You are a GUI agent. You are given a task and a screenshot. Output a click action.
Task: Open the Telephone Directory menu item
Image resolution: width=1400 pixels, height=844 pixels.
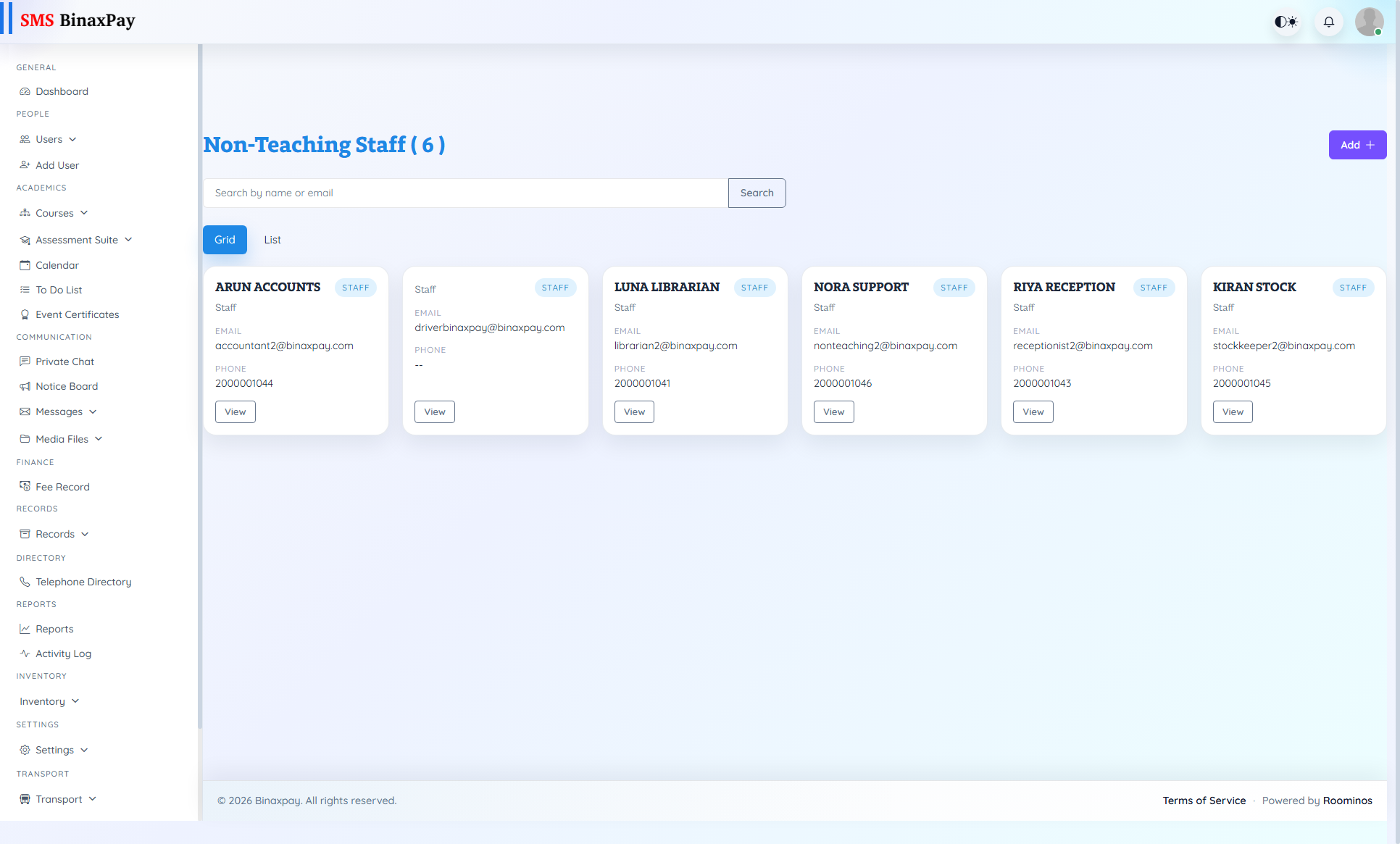pos(83,581)
